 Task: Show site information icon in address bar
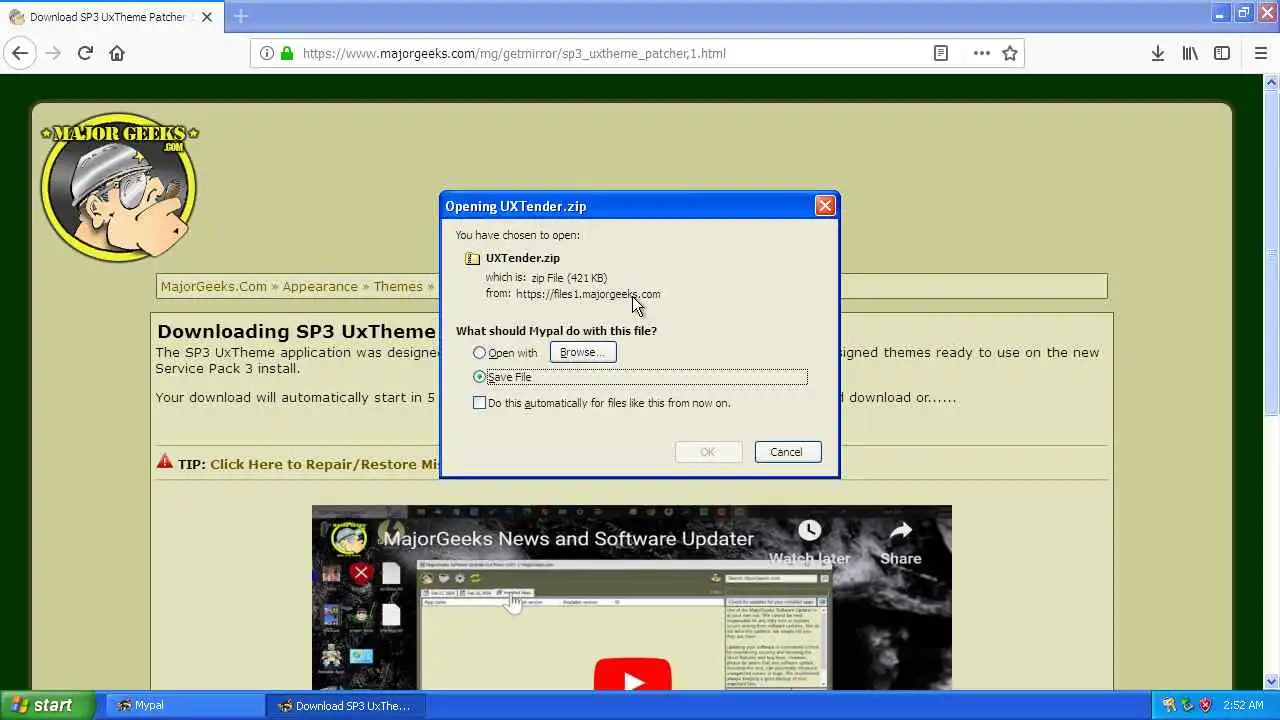266,53
